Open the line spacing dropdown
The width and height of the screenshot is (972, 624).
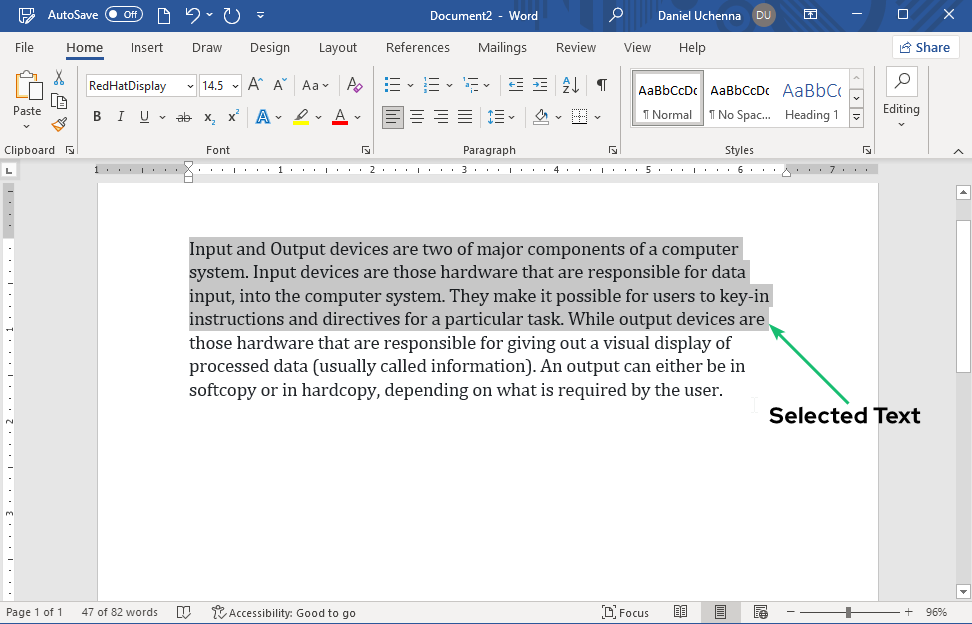point(510,116)
